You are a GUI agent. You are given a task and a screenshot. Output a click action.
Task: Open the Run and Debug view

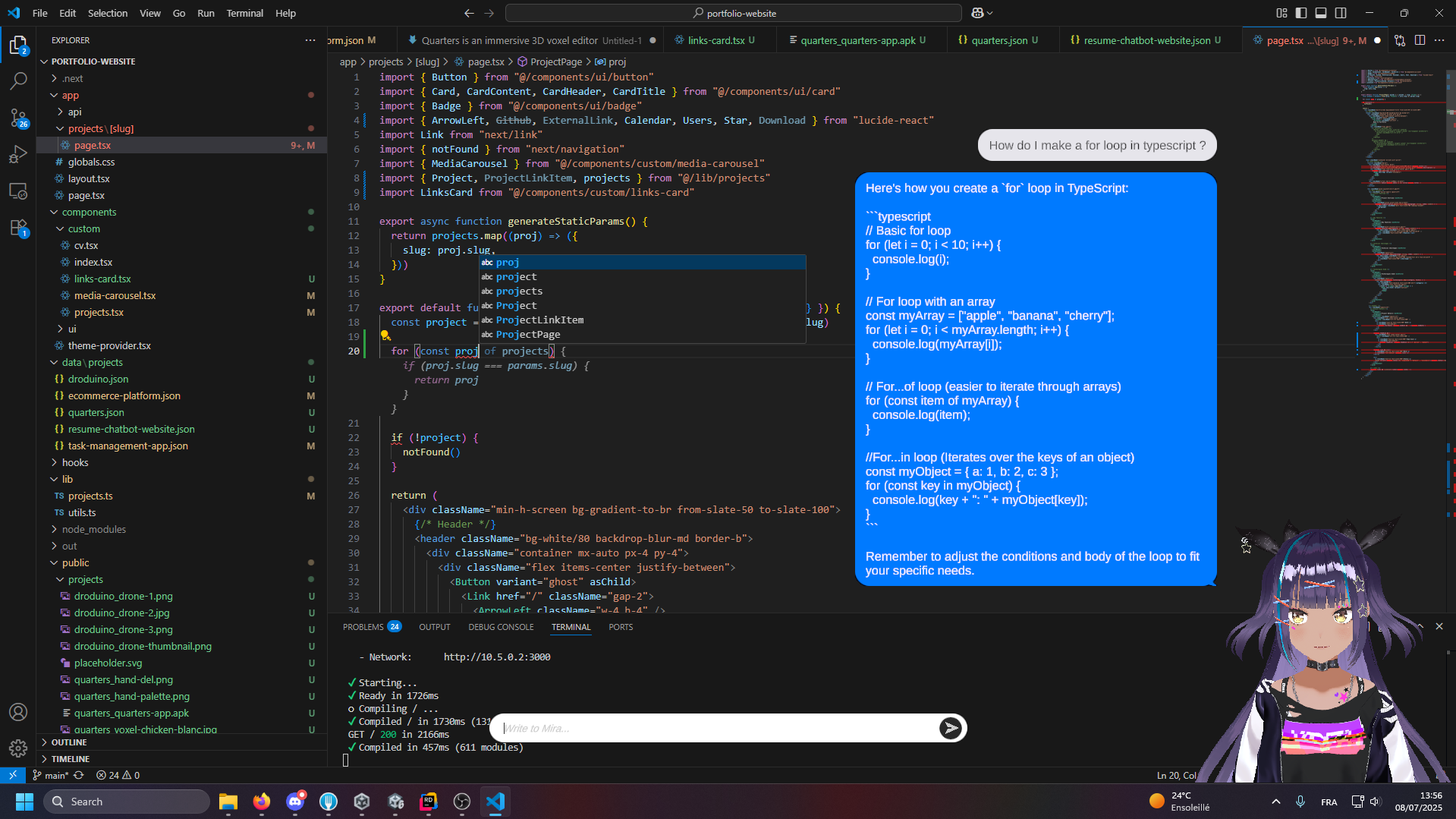click(18, 154)
